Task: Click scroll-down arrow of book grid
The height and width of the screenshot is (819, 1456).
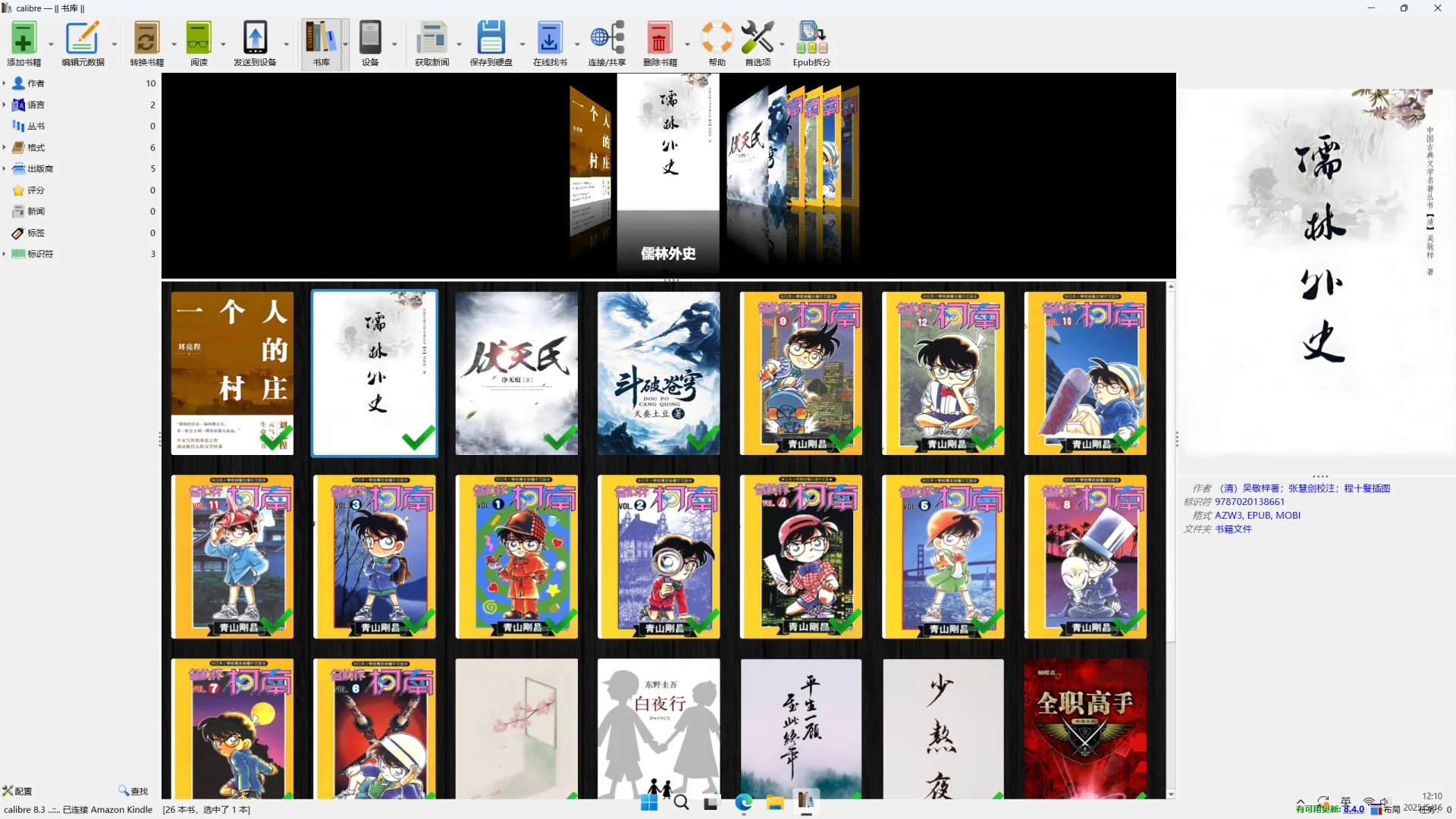Action: [1171, 794]
